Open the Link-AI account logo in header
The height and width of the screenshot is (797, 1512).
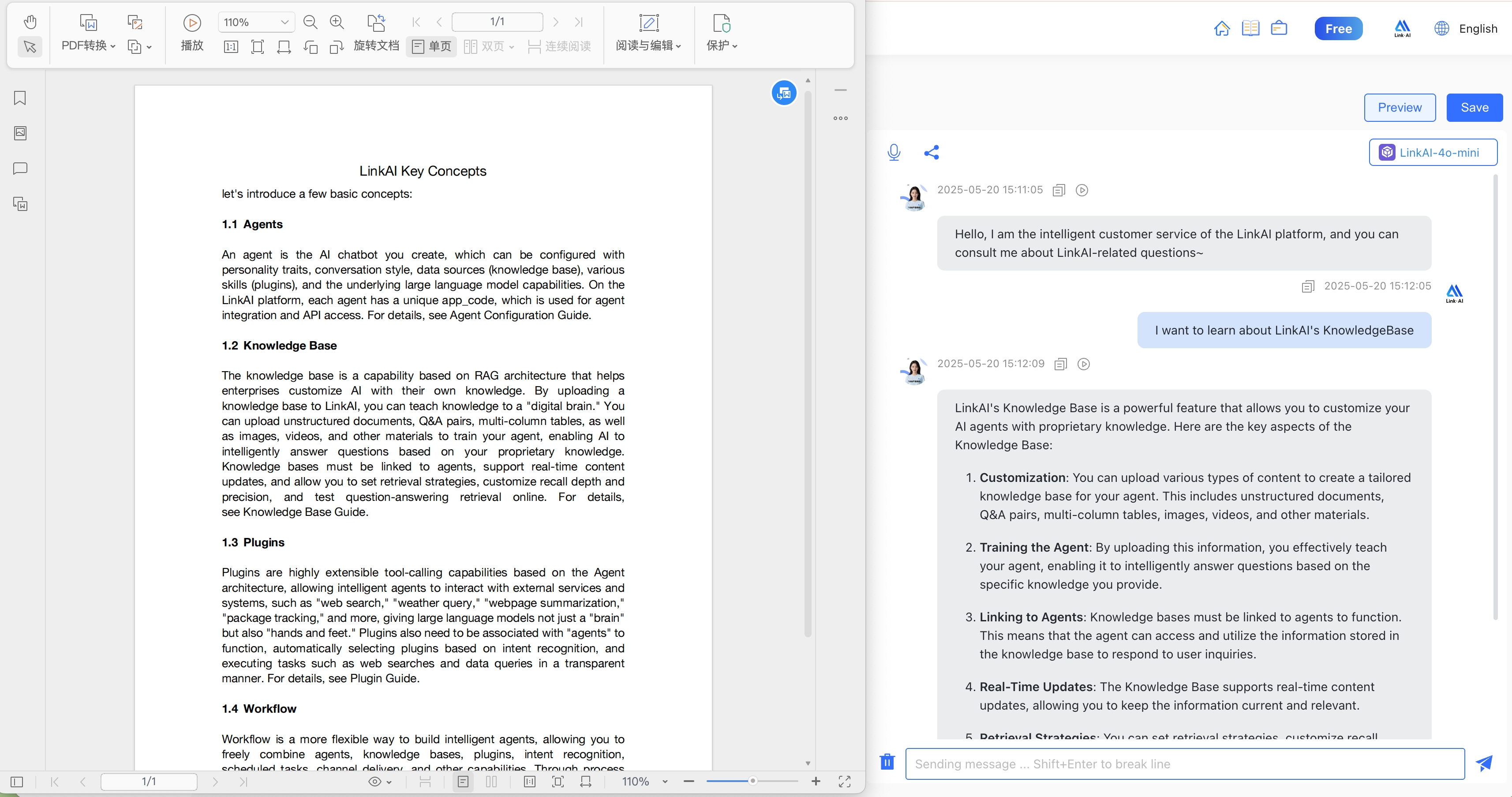(1402, 28)
